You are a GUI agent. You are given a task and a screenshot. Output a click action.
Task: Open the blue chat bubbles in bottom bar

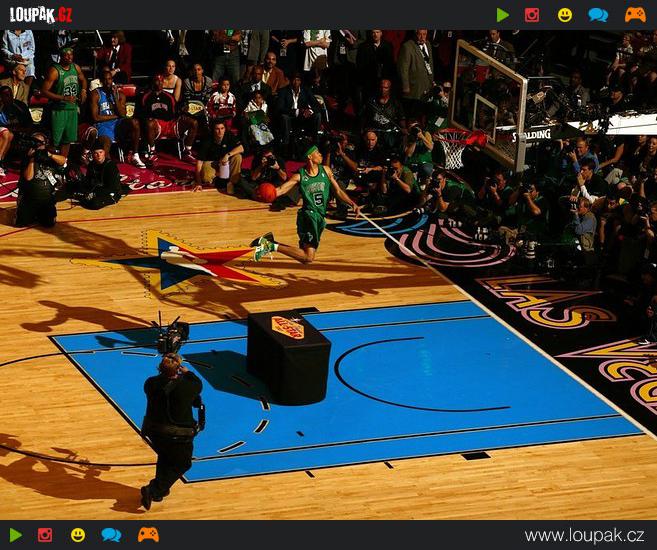(x=111, y=535)
